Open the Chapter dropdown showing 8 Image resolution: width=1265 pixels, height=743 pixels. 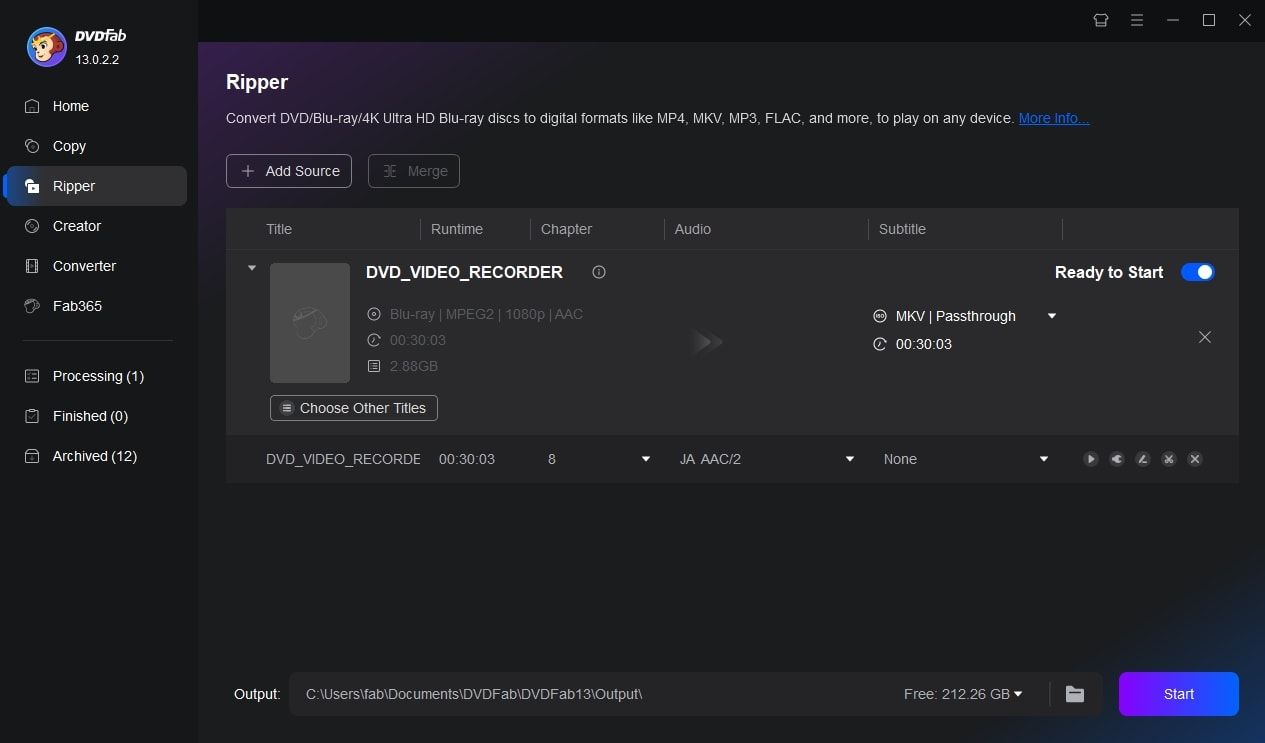click(x=646, y=459)
